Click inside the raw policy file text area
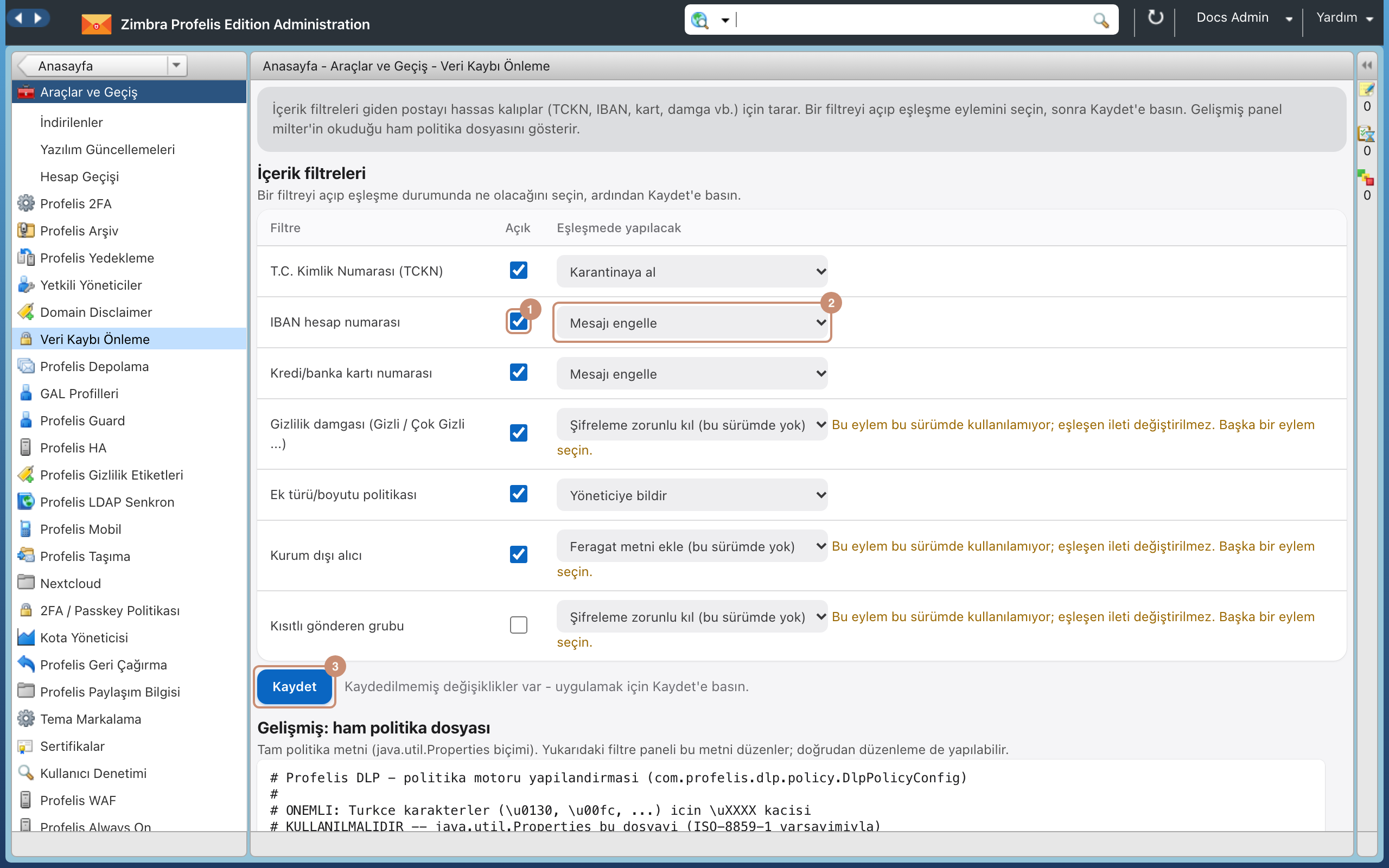 coord(791,796)
